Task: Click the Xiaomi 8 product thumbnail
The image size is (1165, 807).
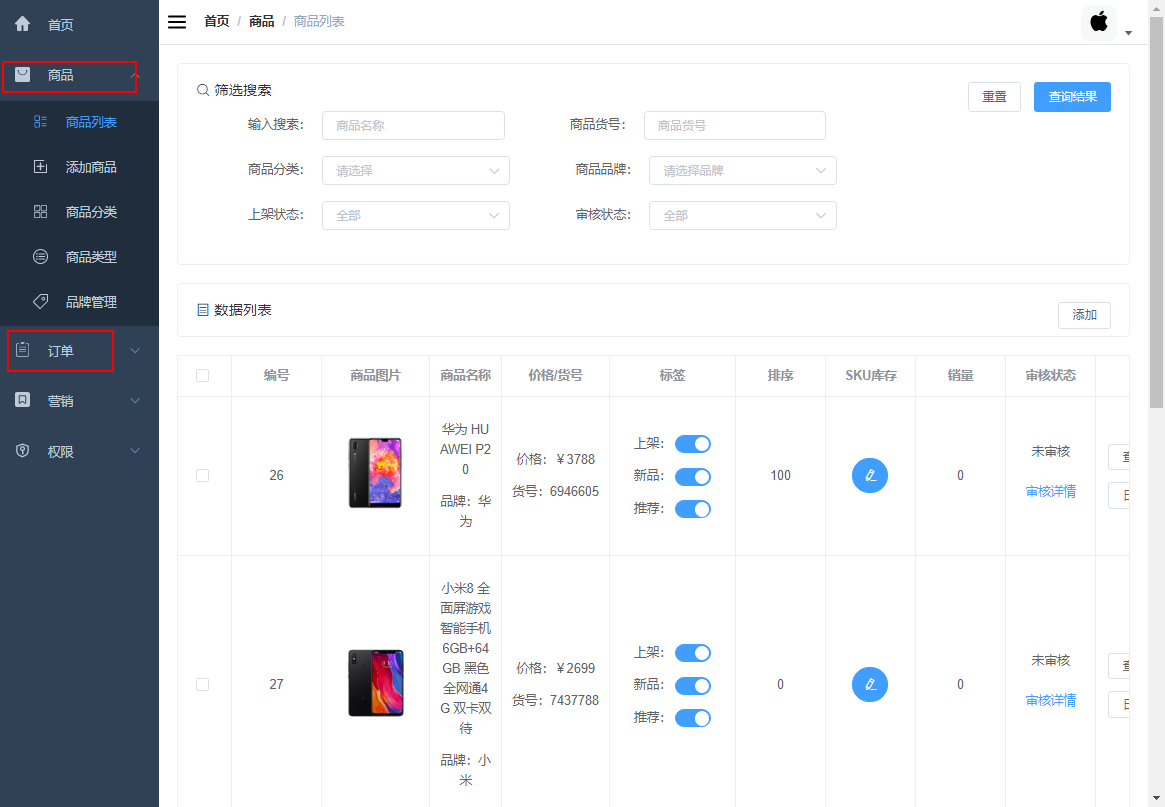Action: 376,683
